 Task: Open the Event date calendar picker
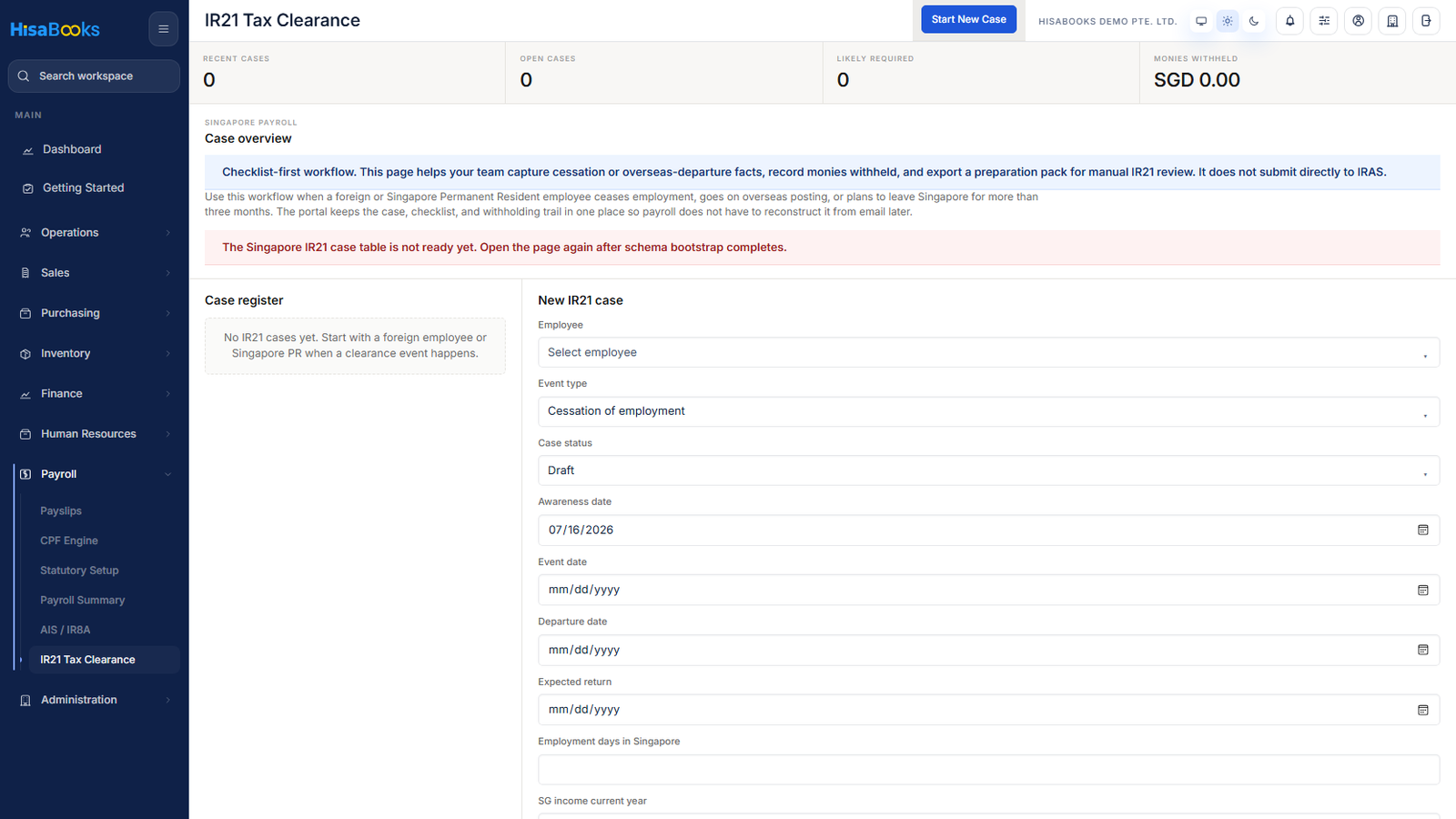point(1423,591)
